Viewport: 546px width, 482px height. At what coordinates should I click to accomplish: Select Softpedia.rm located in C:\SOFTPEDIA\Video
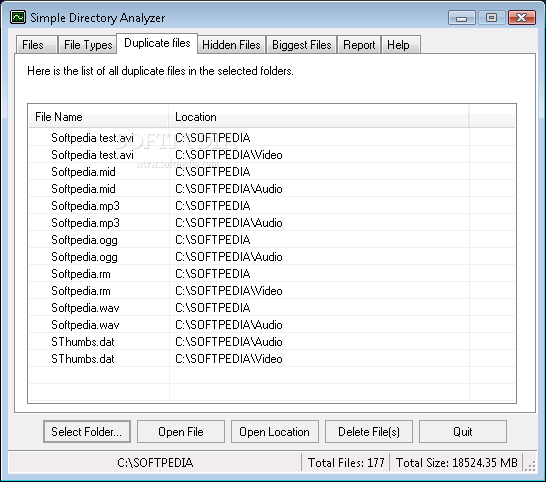click(272, 291)
